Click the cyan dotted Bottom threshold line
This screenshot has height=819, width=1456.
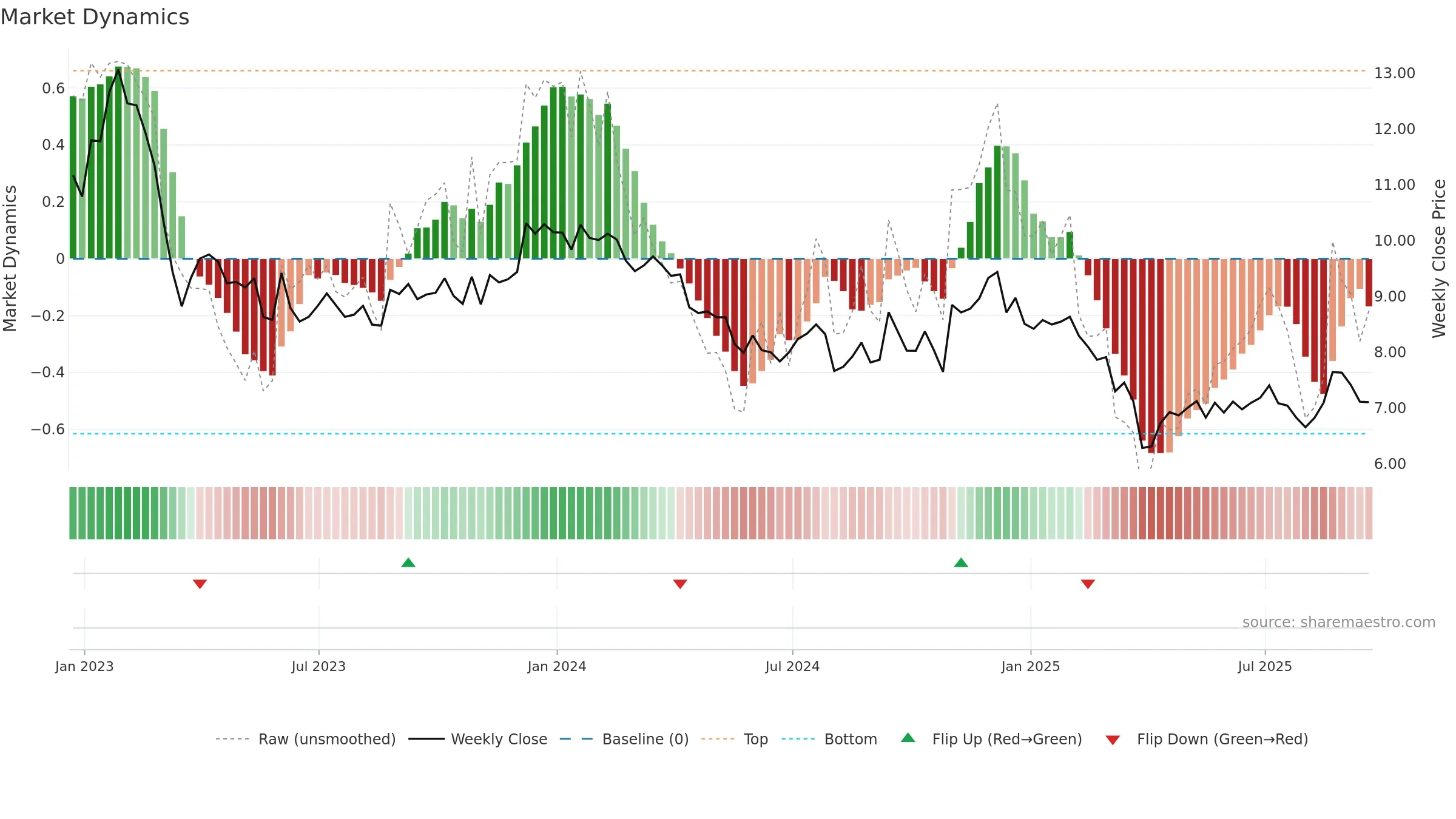[719, 434]
